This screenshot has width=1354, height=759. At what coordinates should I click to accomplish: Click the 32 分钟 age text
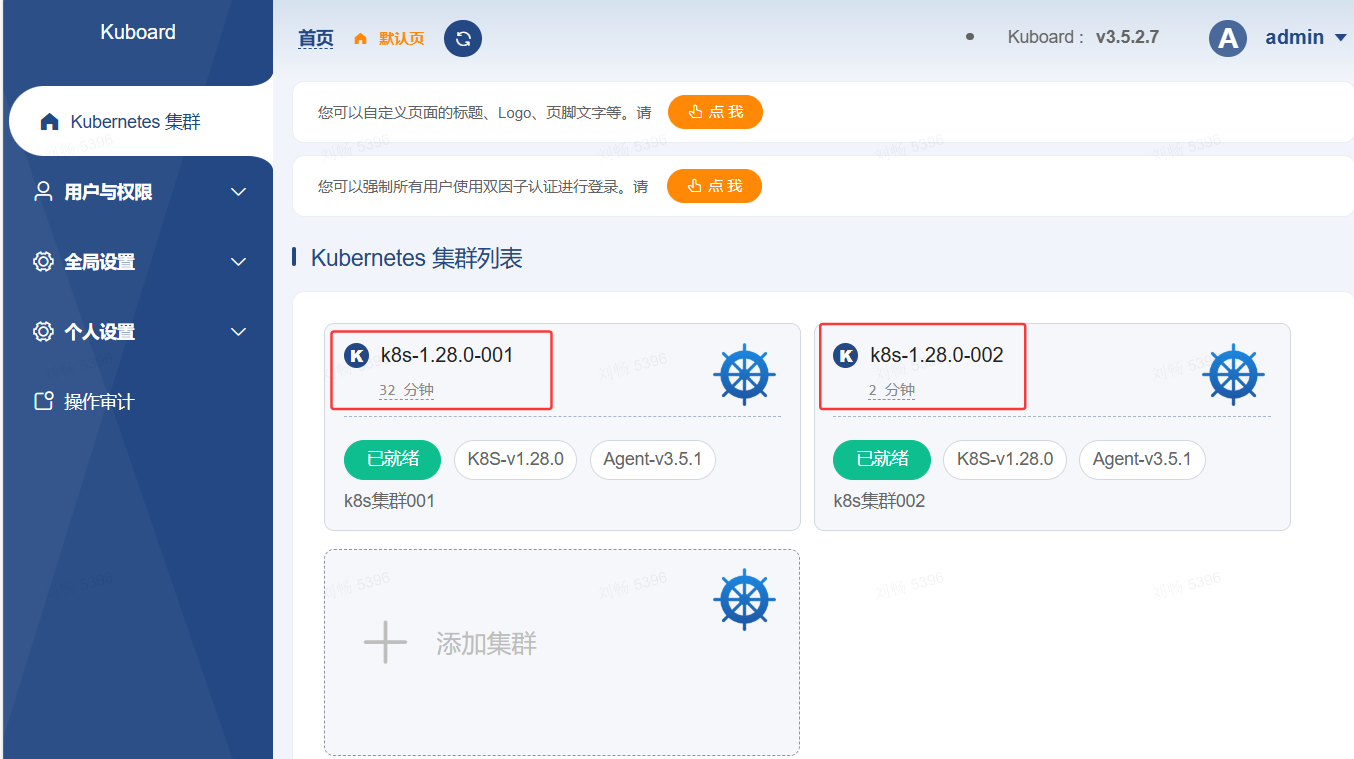coord(406,390)
